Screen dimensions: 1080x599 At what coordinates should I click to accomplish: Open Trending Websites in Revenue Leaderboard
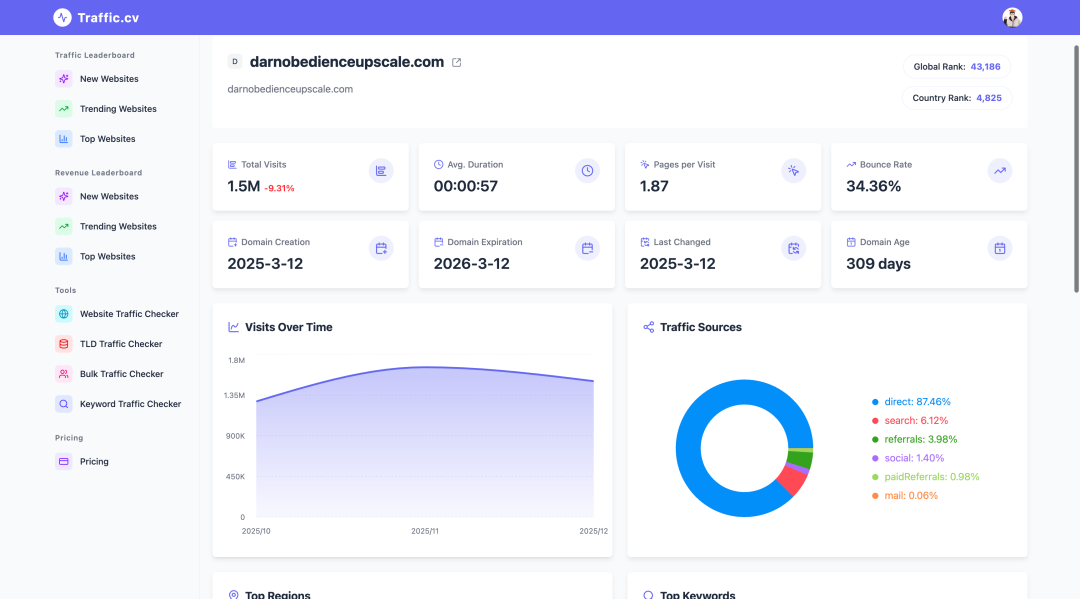tap(118, 227)
